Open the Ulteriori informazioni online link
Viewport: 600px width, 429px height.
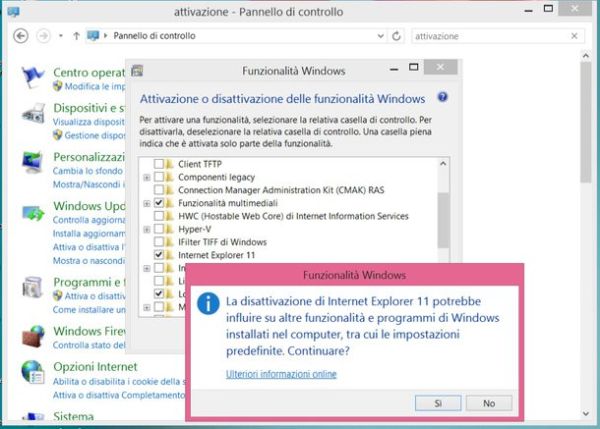[281, 375]
